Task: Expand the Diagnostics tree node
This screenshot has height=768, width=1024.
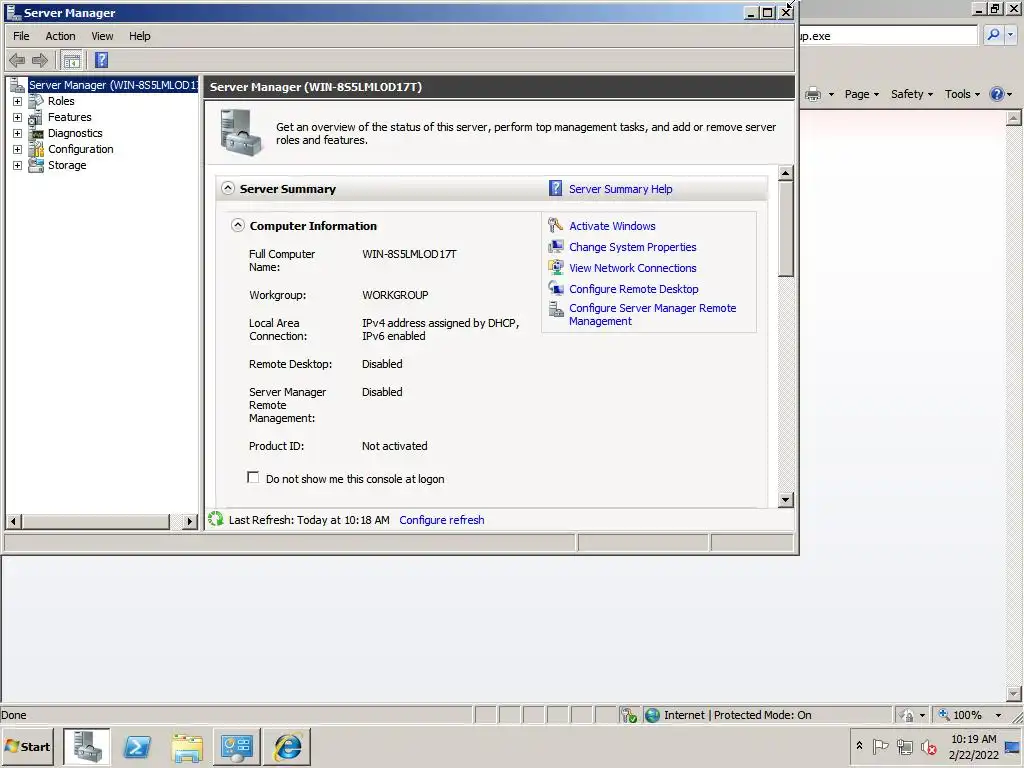Action: (18, 133)
